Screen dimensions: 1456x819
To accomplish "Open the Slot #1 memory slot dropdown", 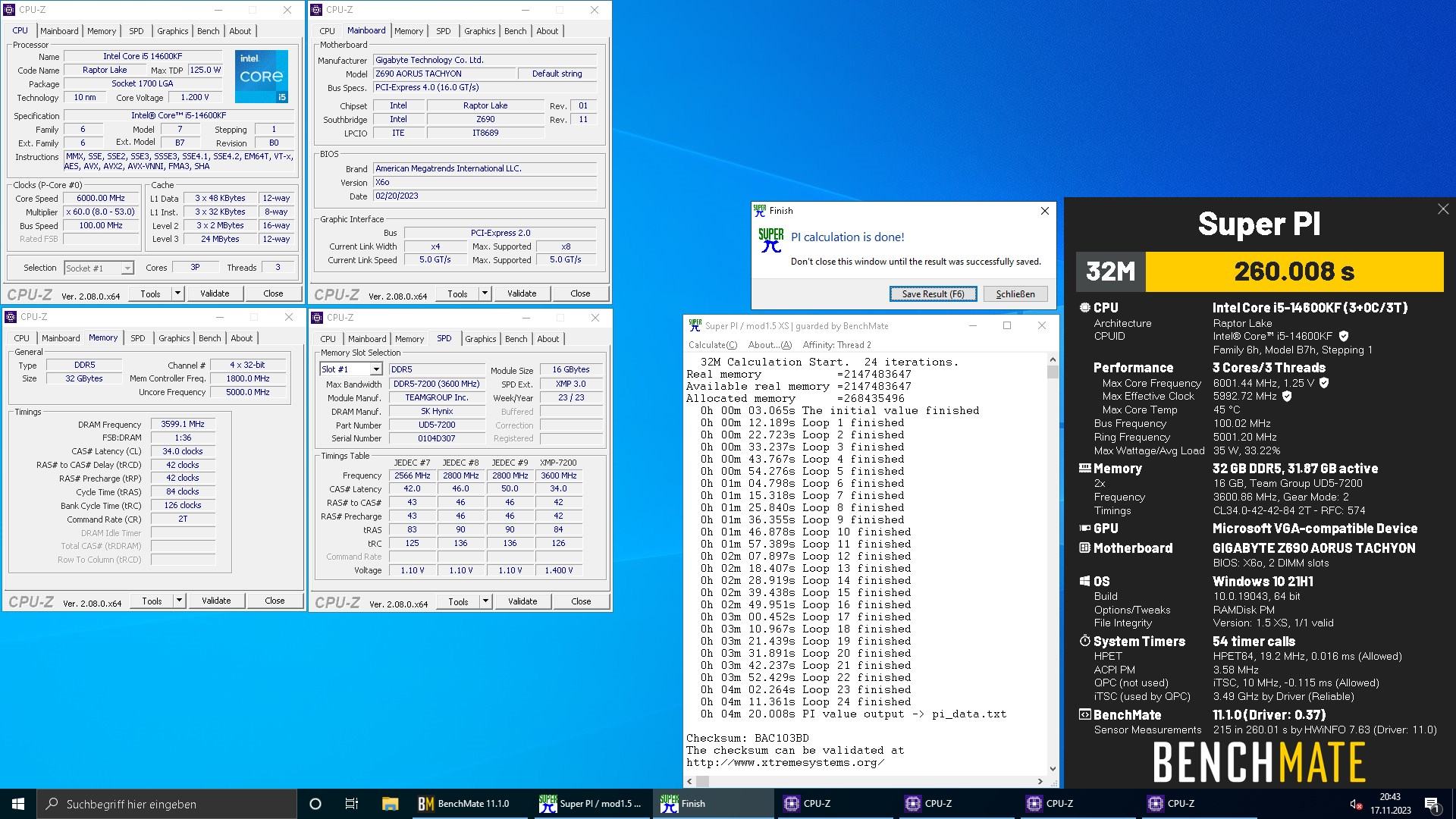I will pyautogui.click(x=375, y=369).
